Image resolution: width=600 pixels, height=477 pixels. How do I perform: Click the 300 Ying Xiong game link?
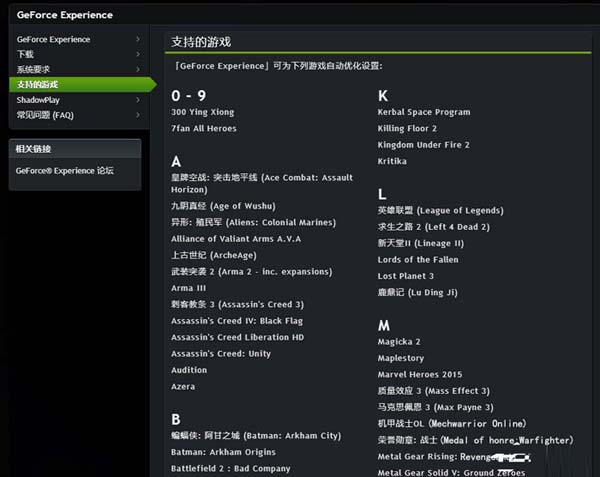[x=202, y=112]
